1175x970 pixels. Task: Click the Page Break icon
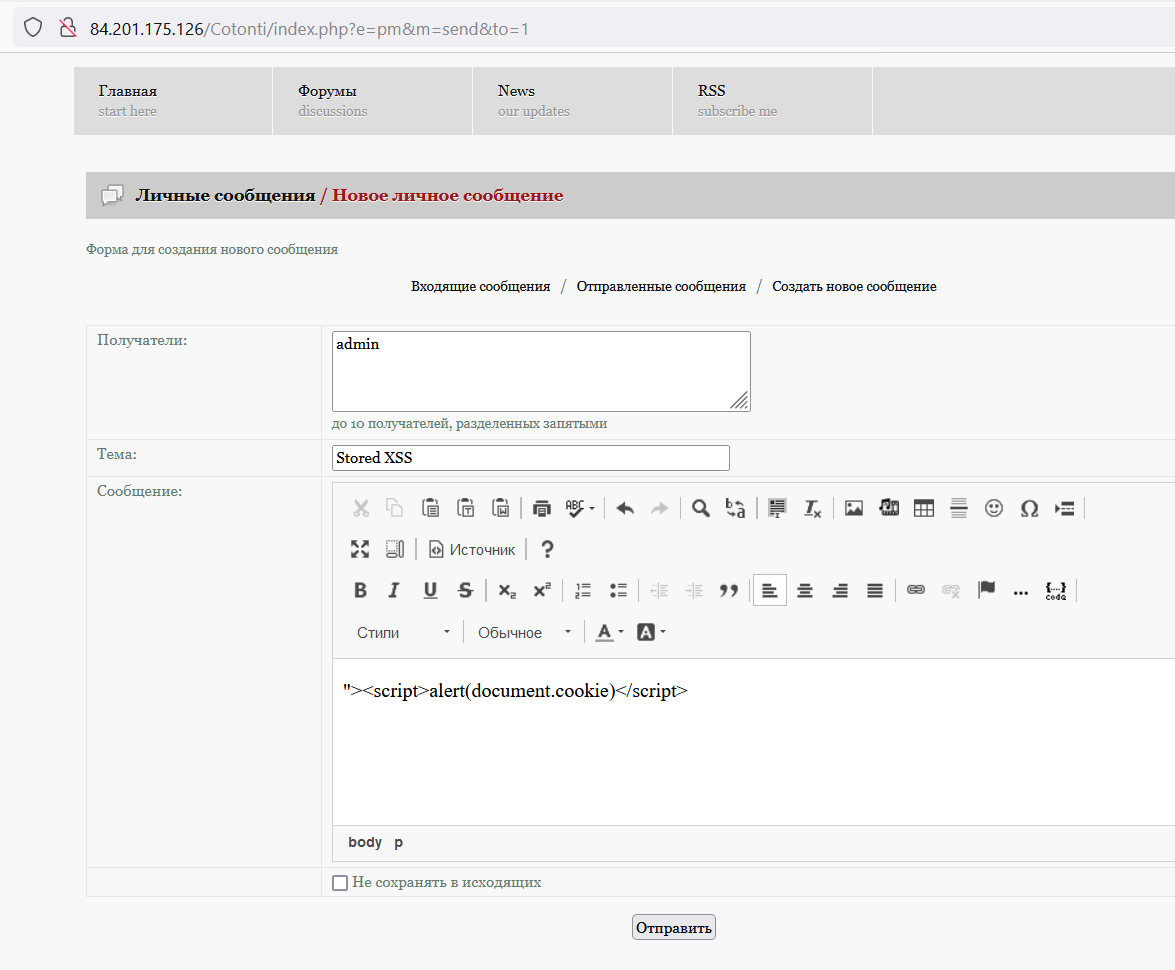1065,508
